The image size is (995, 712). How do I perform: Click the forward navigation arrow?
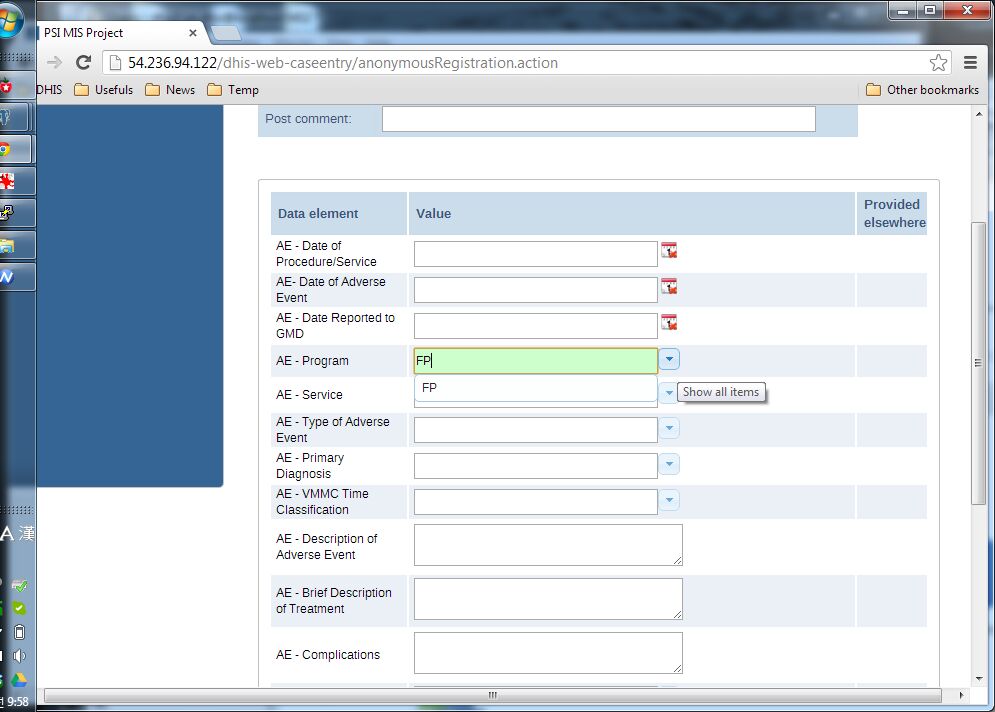click(55, 62)
